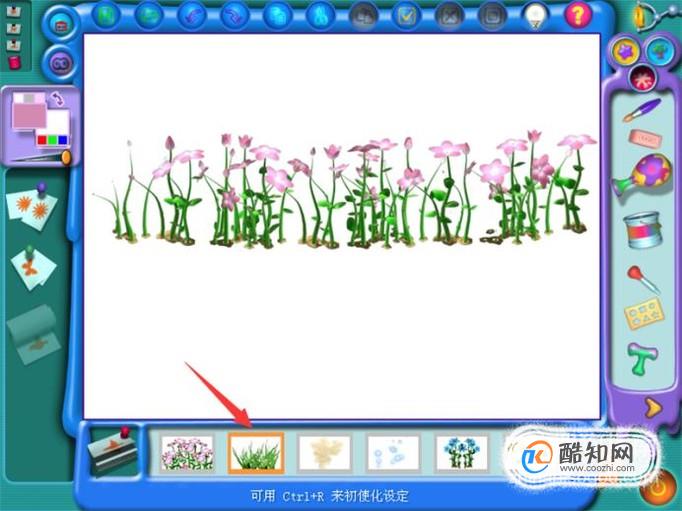Open the rolled paper mode icon
682x511 pixels.
click(x=34, y=334)
